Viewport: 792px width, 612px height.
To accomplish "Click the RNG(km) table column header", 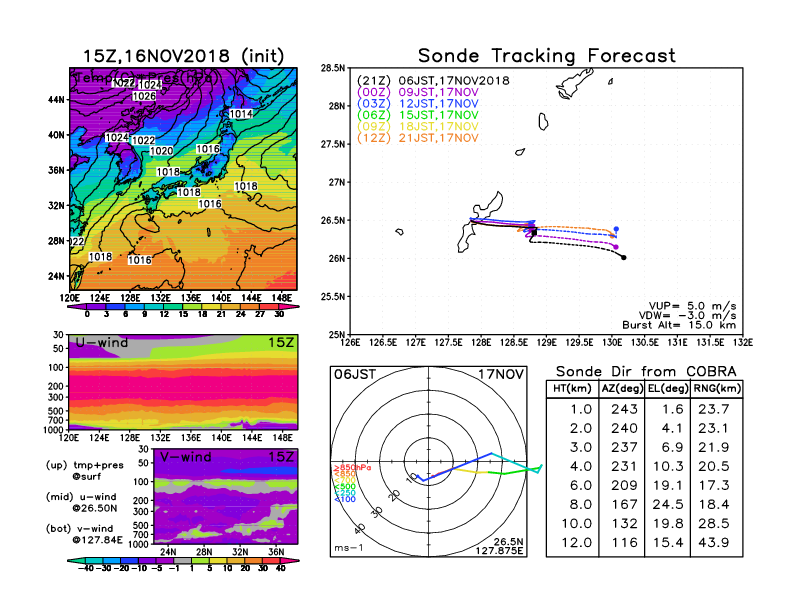I will (x=718, y=388).
